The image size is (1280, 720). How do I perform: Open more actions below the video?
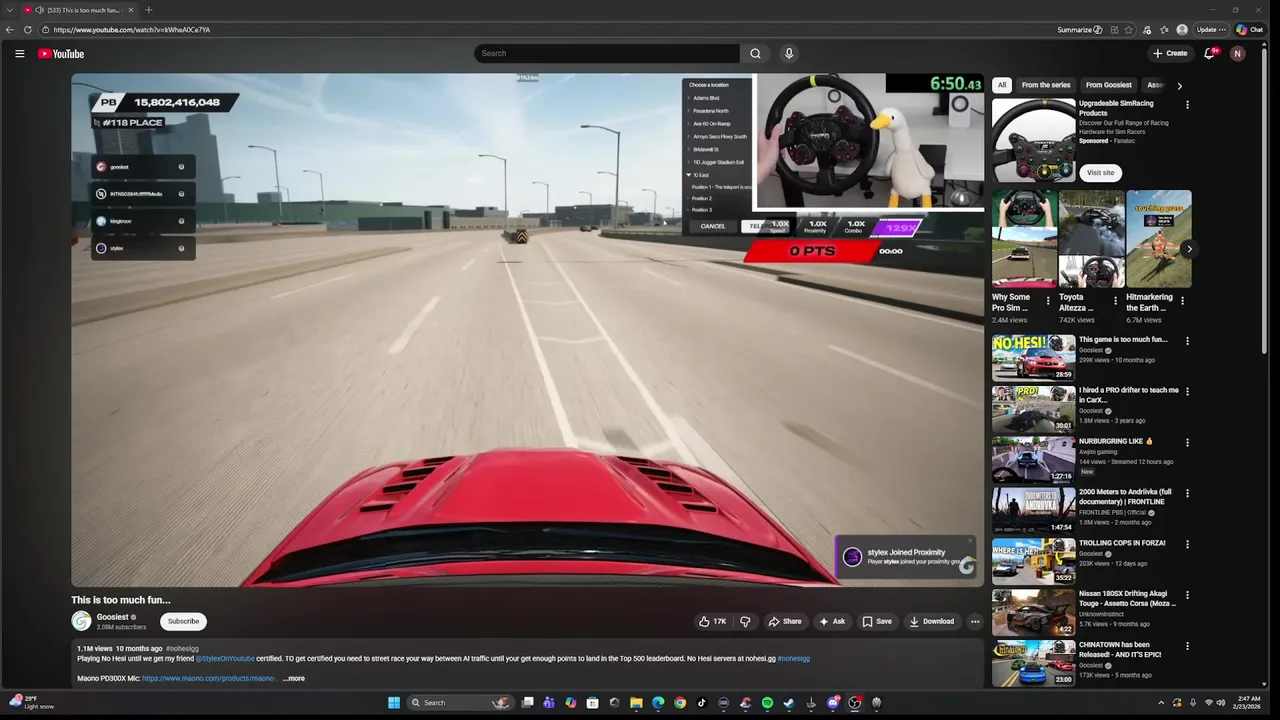click(975, 621)
